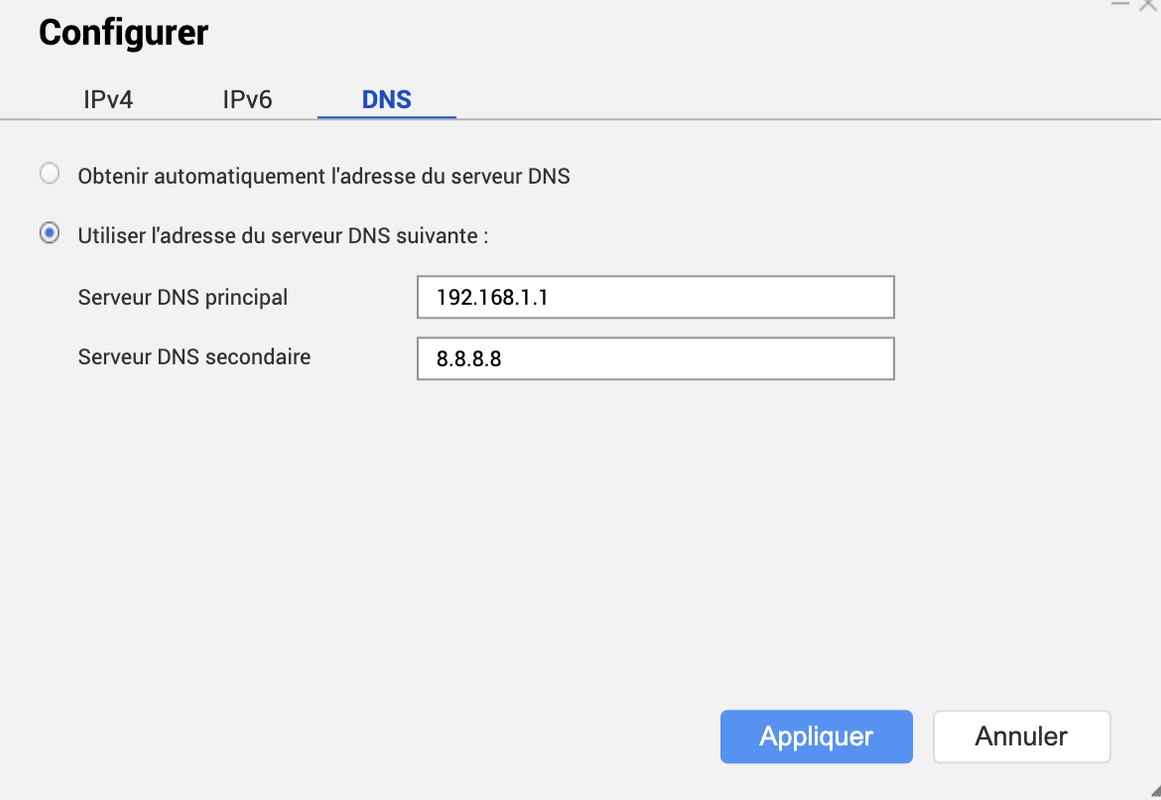Select the DNS tab
1161x800 pixels.
(x=387, y=99)
